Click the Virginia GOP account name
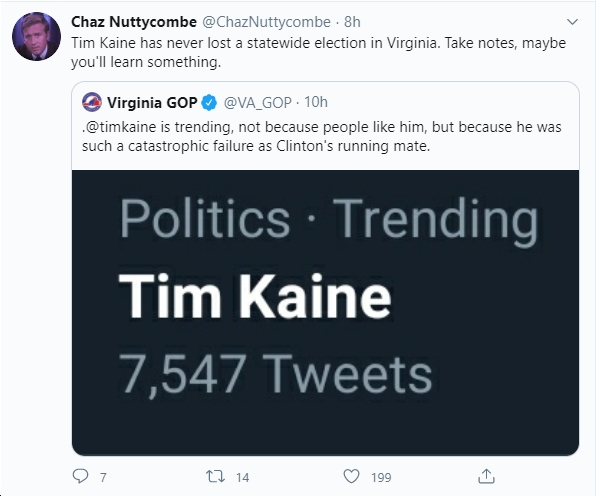 tap(152, 102)
